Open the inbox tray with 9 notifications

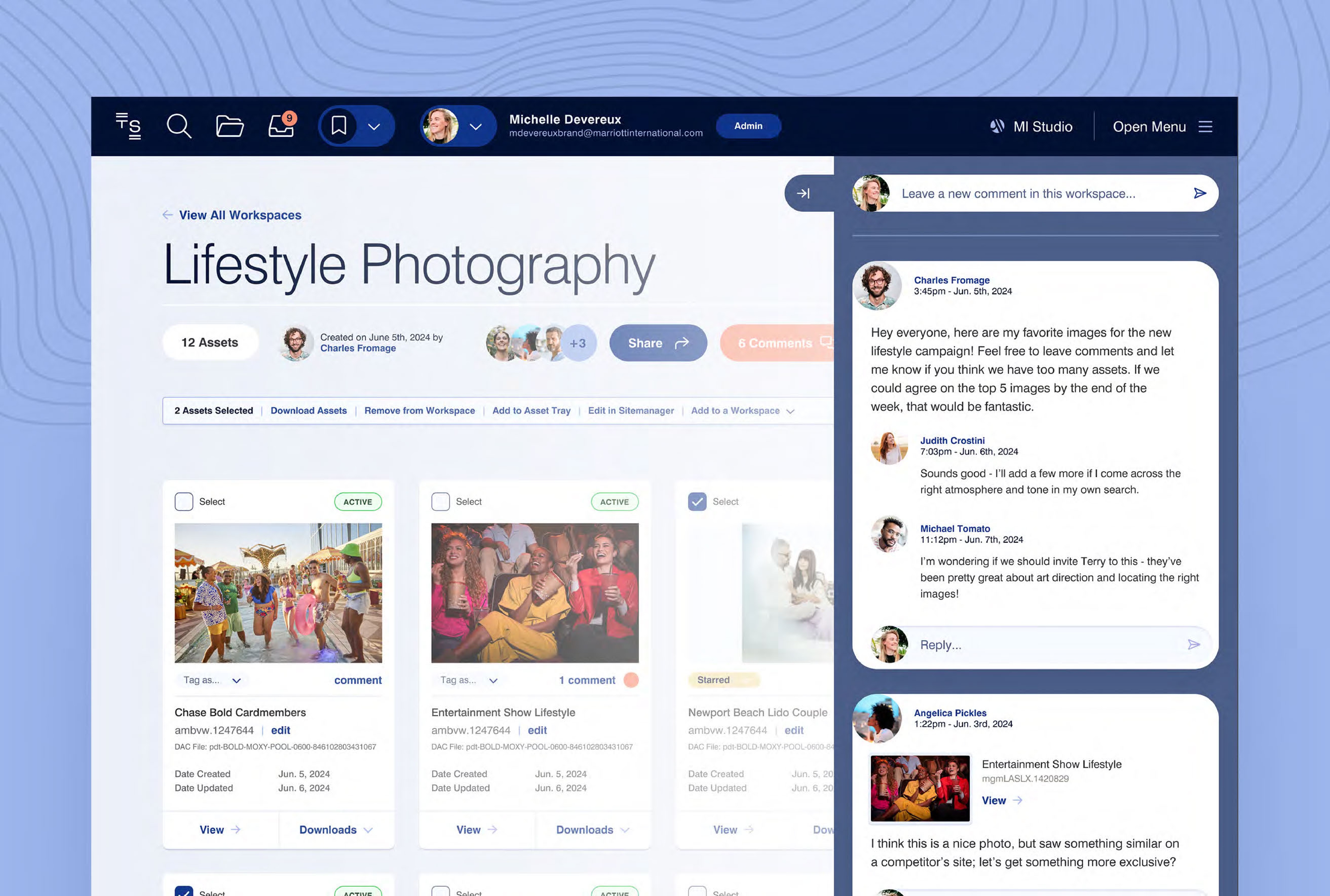[x=281, y=126]
